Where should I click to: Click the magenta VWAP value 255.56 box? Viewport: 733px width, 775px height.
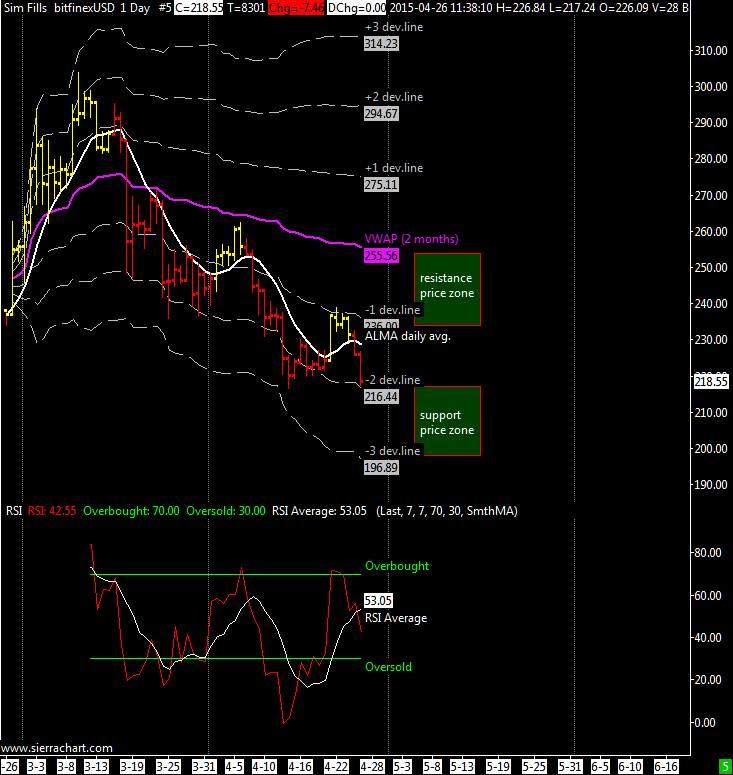[x=382, y=256]
